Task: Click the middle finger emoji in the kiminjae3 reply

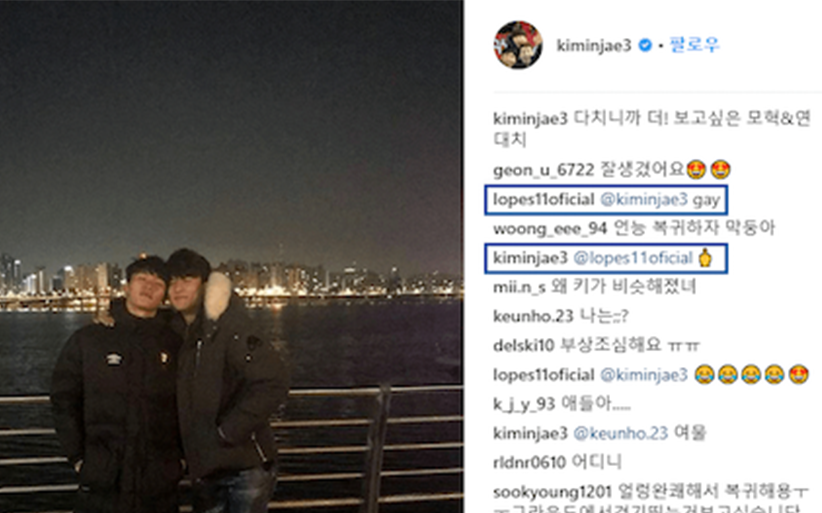Action: click(706, 258)
